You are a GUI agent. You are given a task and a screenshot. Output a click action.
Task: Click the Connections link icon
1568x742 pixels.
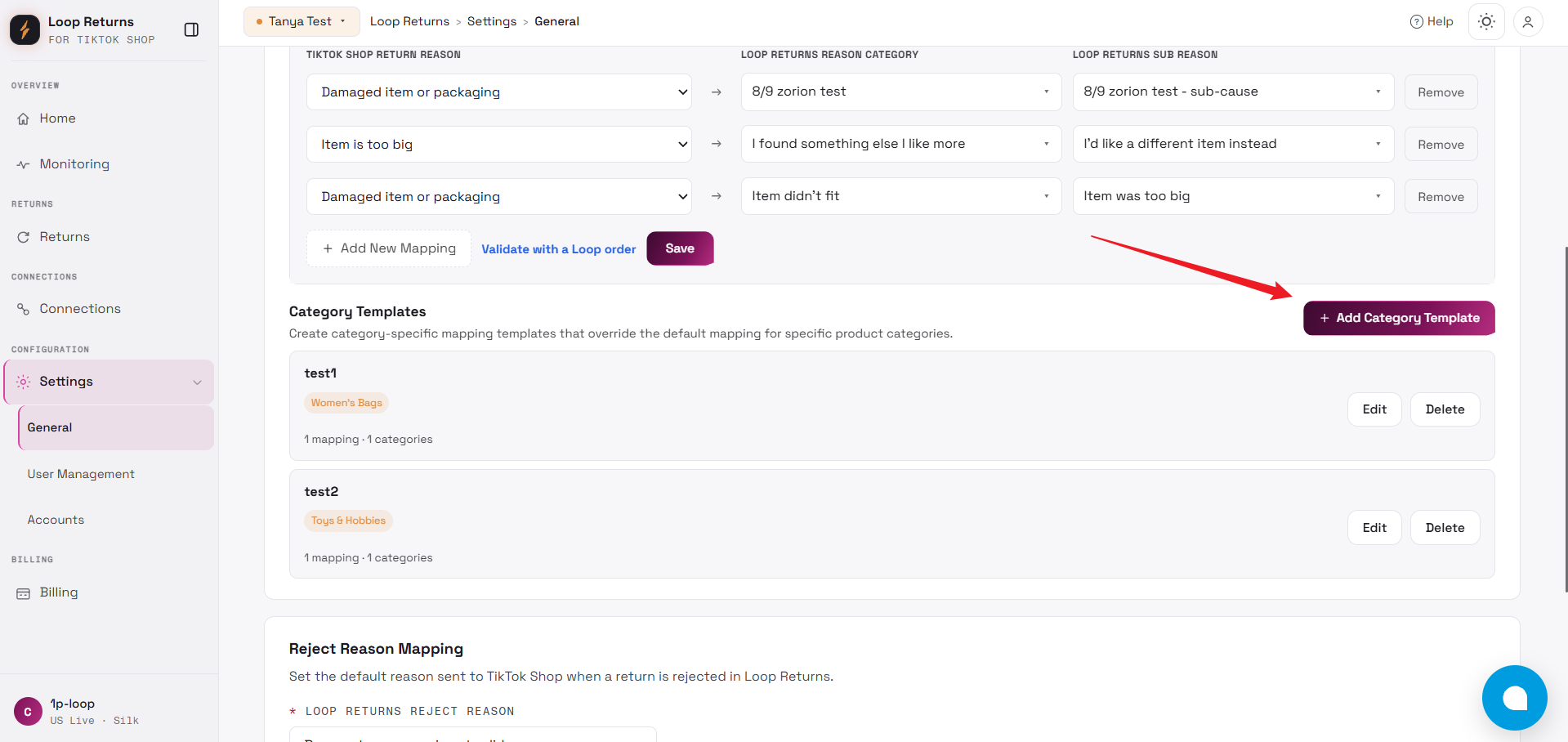pyautogui.click(x=23, y=309)
